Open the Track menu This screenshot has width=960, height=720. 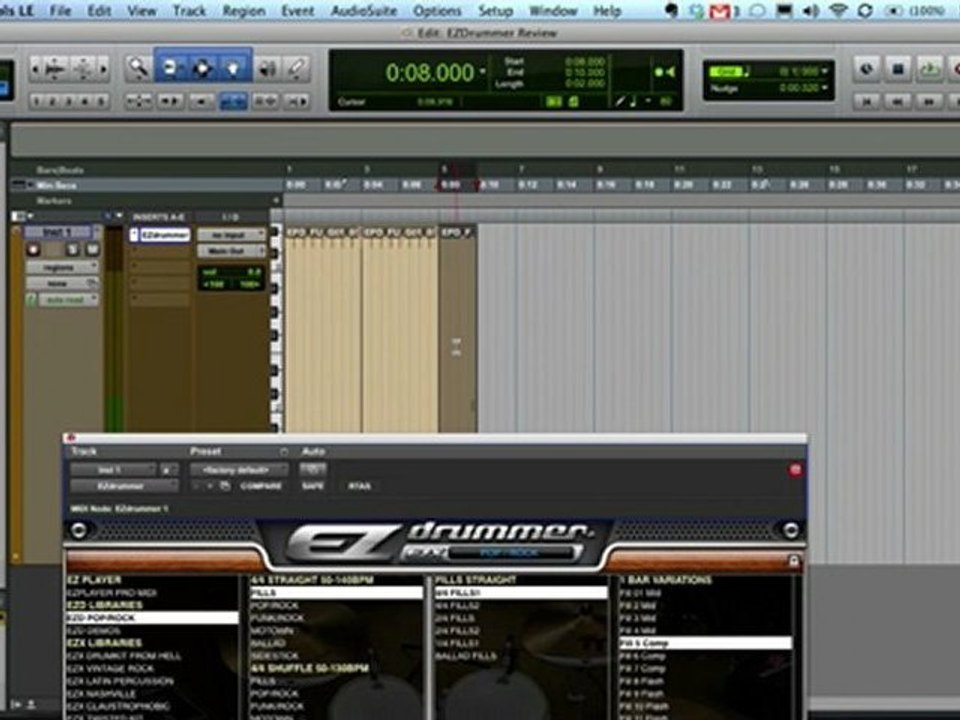click(x=189, y=11)
